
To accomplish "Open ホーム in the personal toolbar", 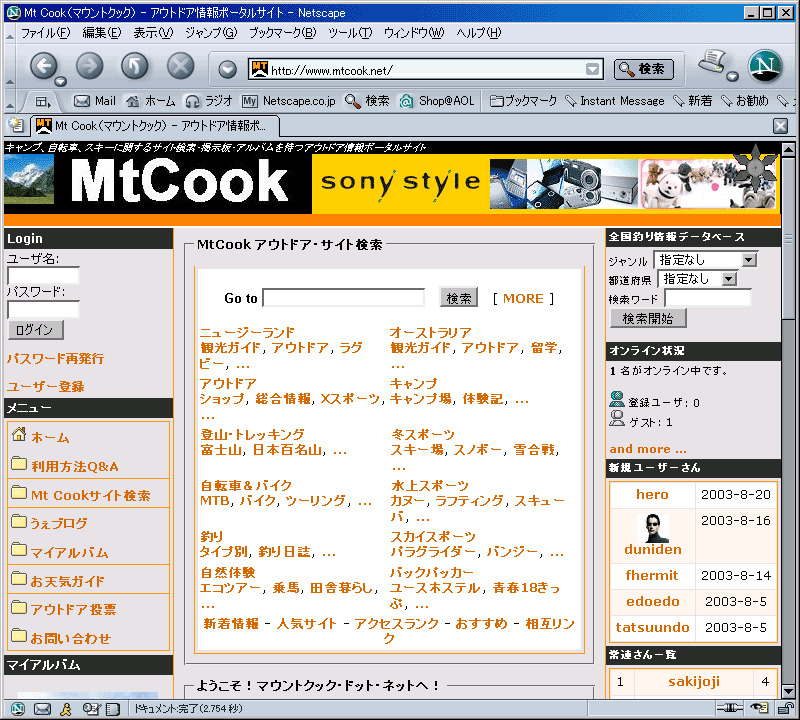I will [x=151, y=101].
